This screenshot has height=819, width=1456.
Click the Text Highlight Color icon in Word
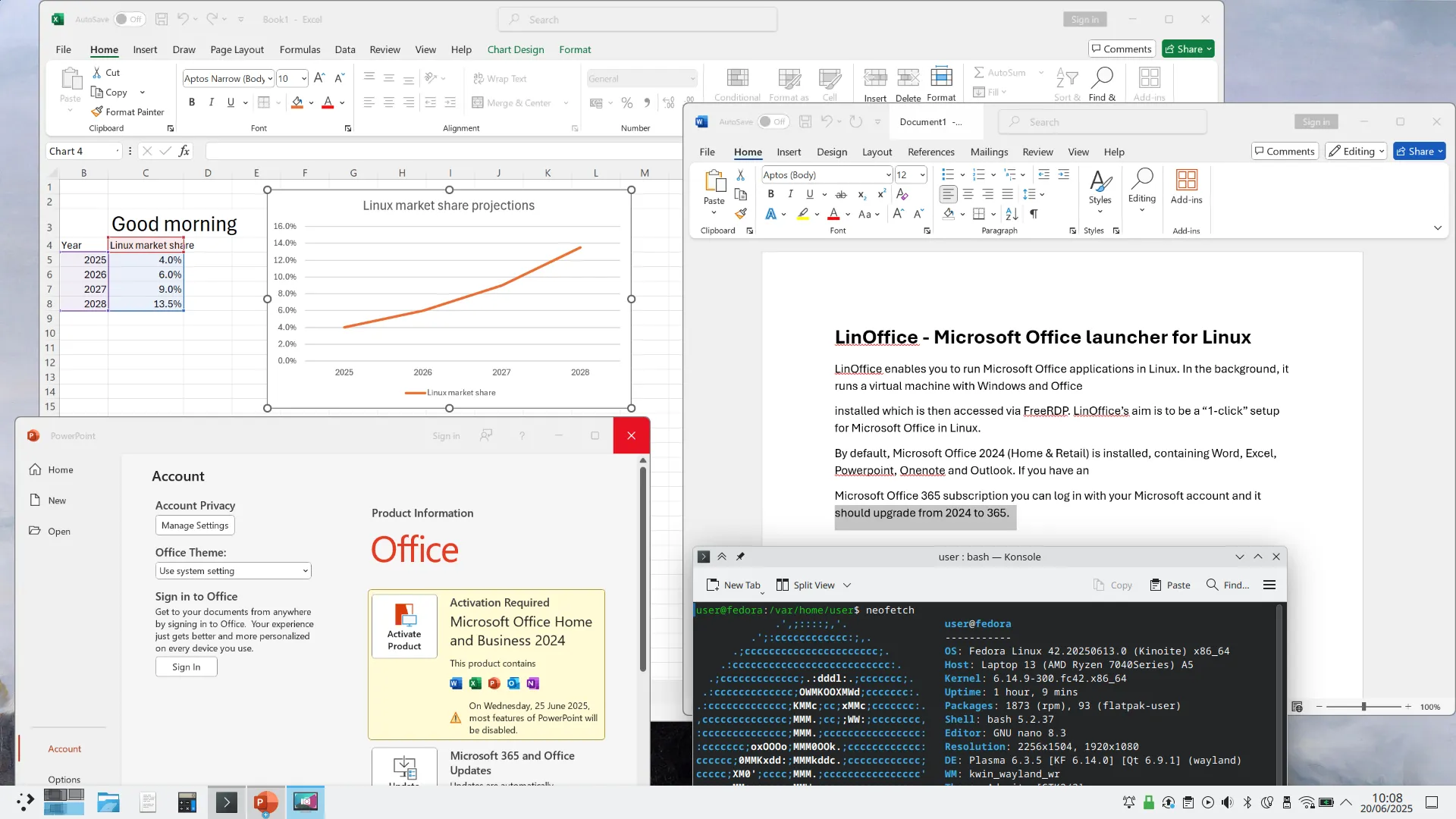pos(804,214)
